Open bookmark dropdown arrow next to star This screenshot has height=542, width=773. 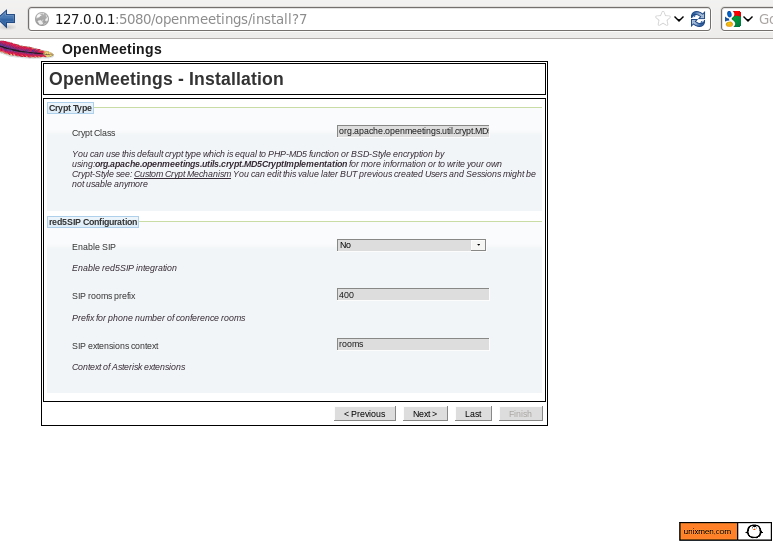pos(679,19)
